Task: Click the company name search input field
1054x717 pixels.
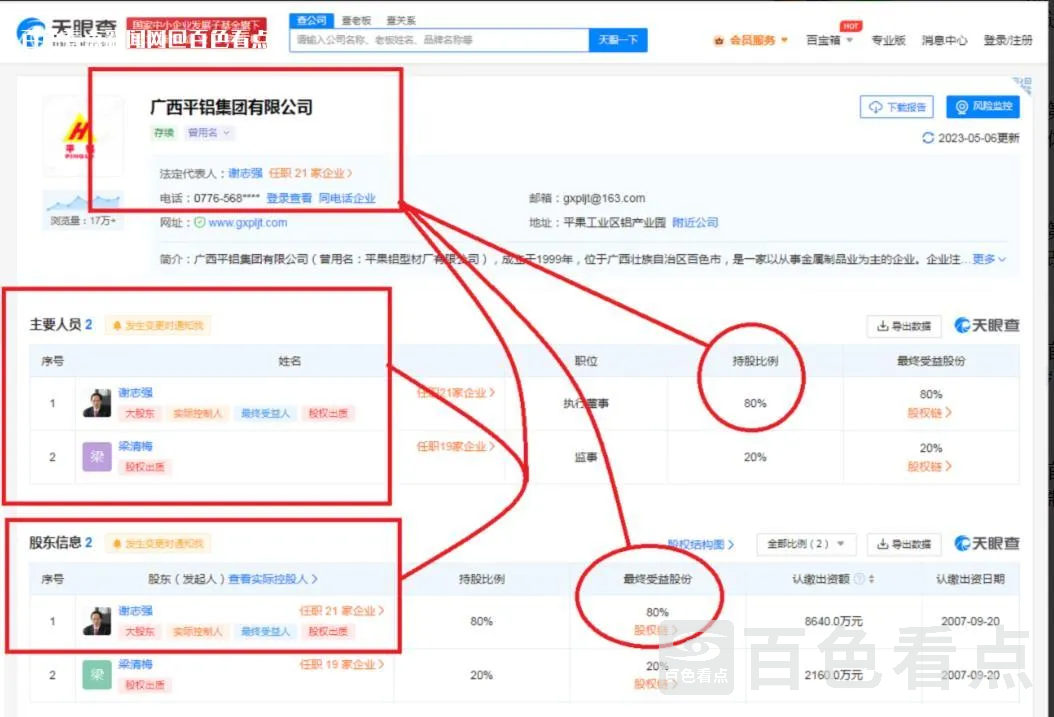Action: click(x=438, y=40)
